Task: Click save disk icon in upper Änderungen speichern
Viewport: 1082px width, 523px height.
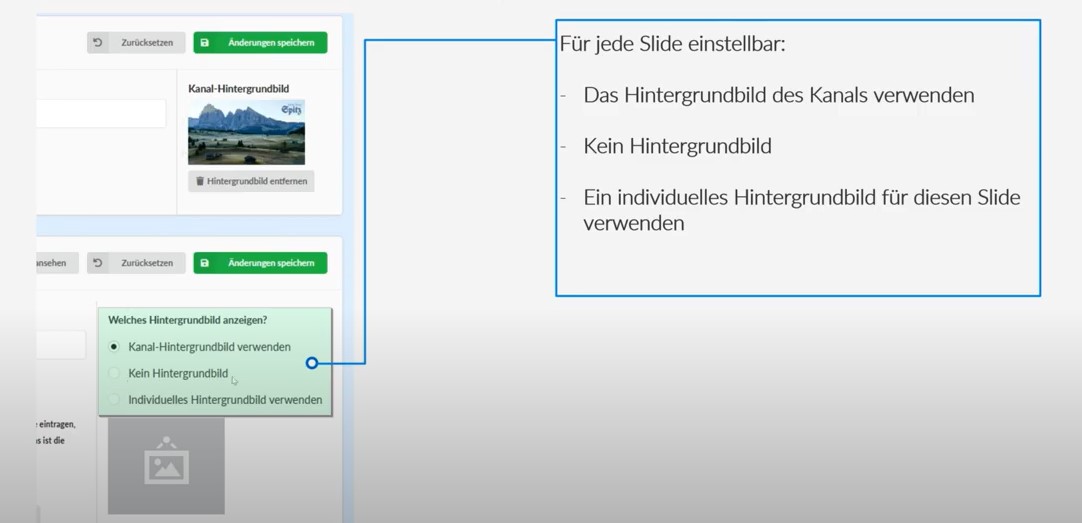Action: (205, 43)
